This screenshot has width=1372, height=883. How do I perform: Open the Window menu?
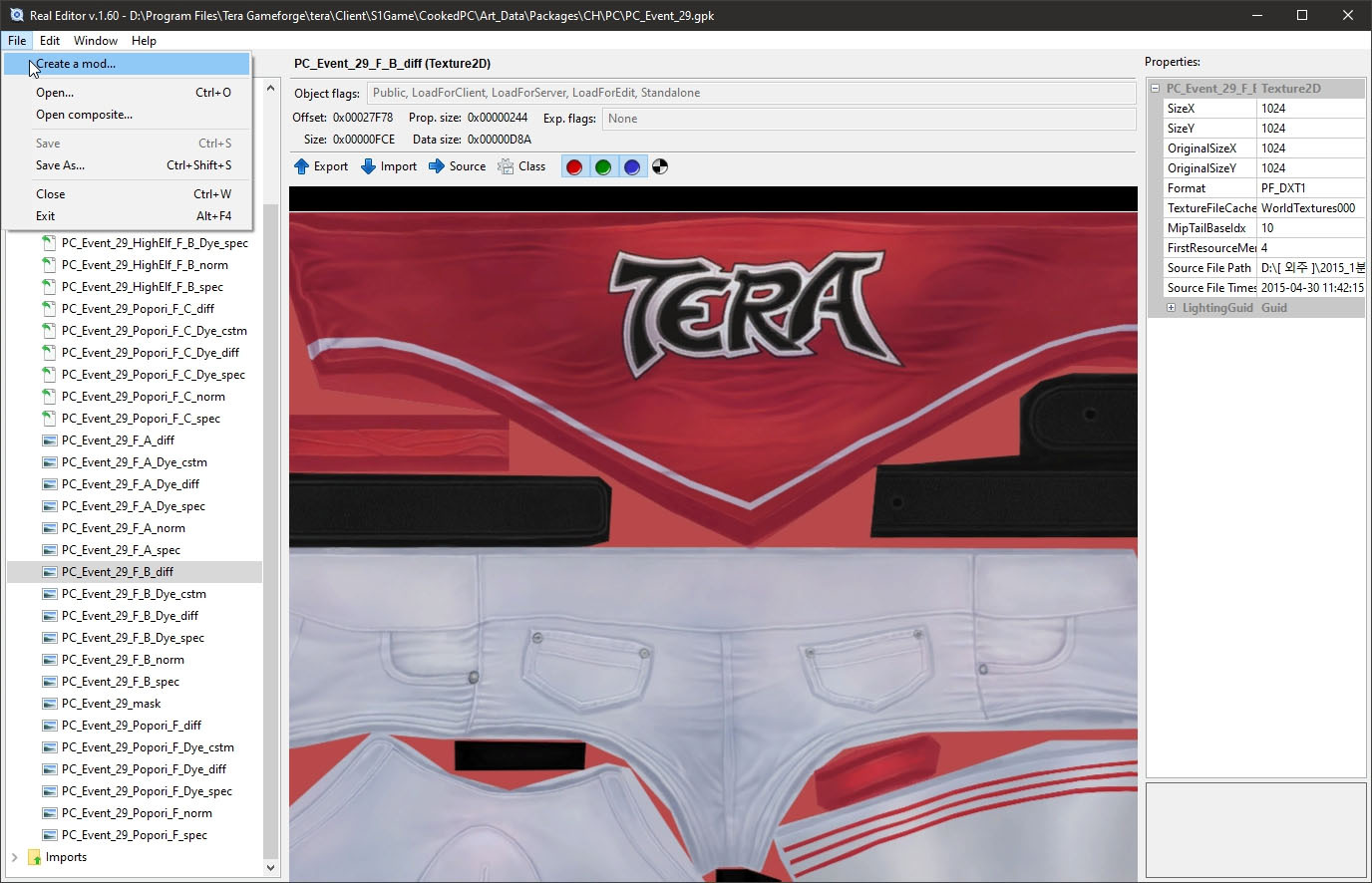[96, 41]
